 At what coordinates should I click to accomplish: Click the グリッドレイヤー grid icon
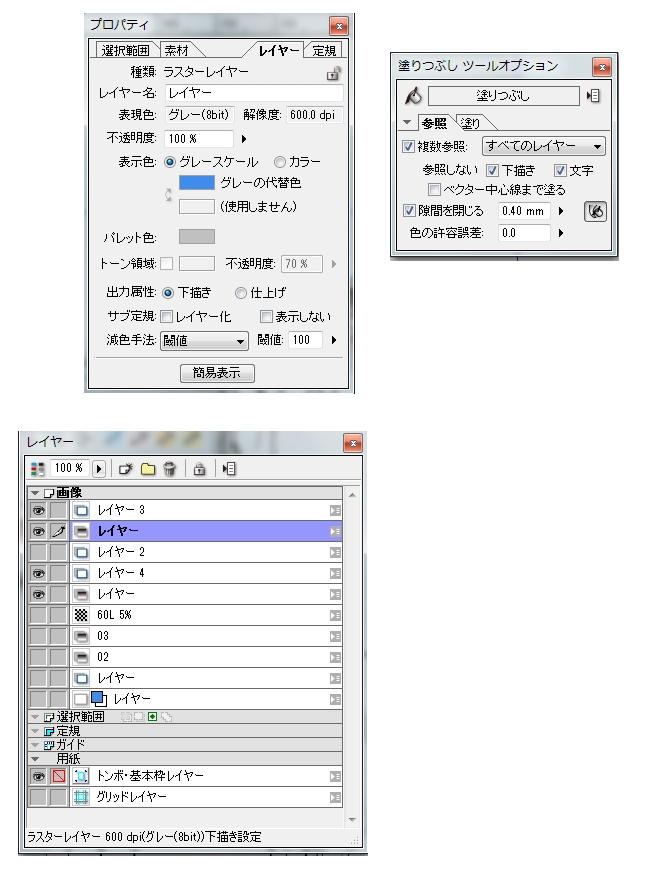pyautogui.click(x=82, y=797)
